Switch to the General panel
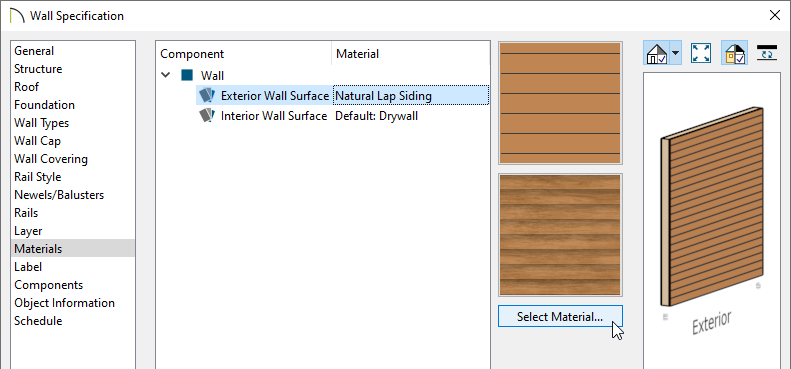 pos(34,50)
